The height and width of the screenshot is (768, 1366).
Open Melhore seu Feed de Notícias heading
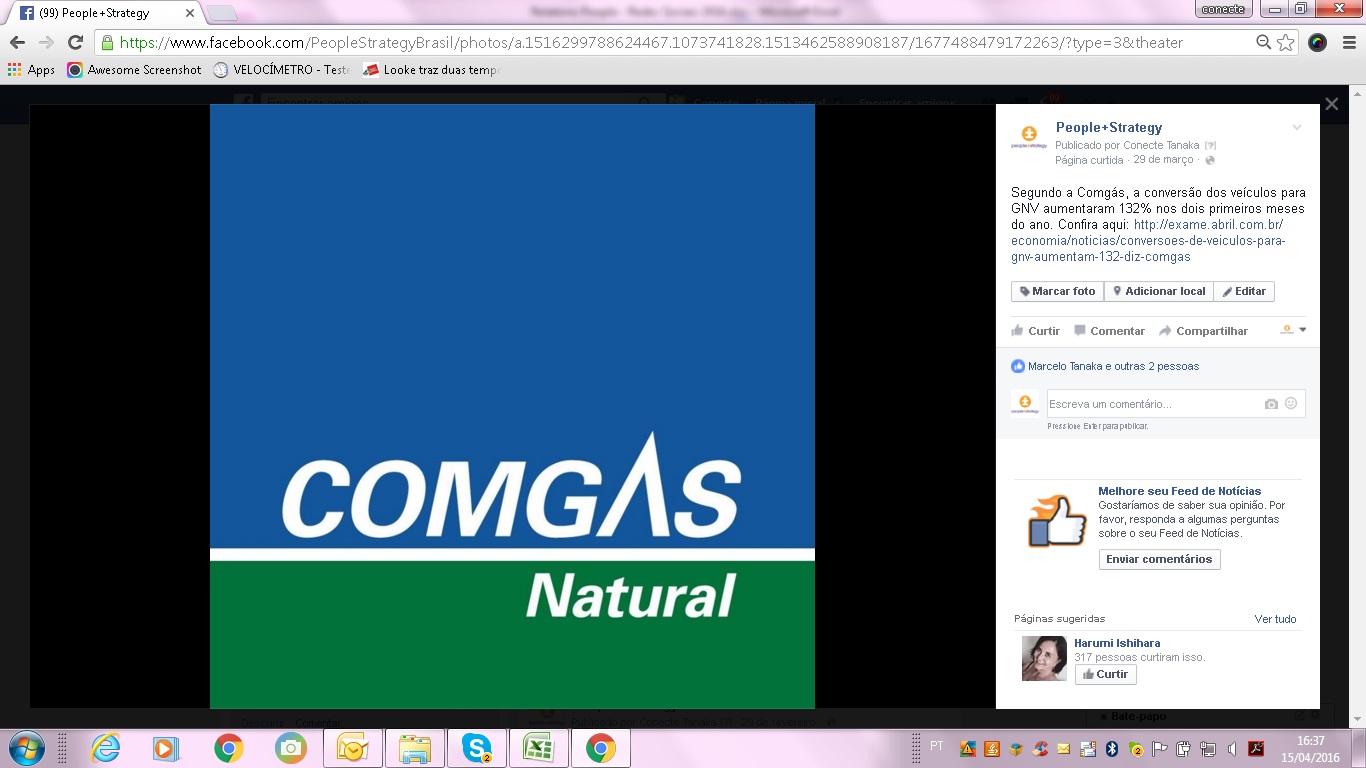pyautogui.click(x=1180, y=491)
